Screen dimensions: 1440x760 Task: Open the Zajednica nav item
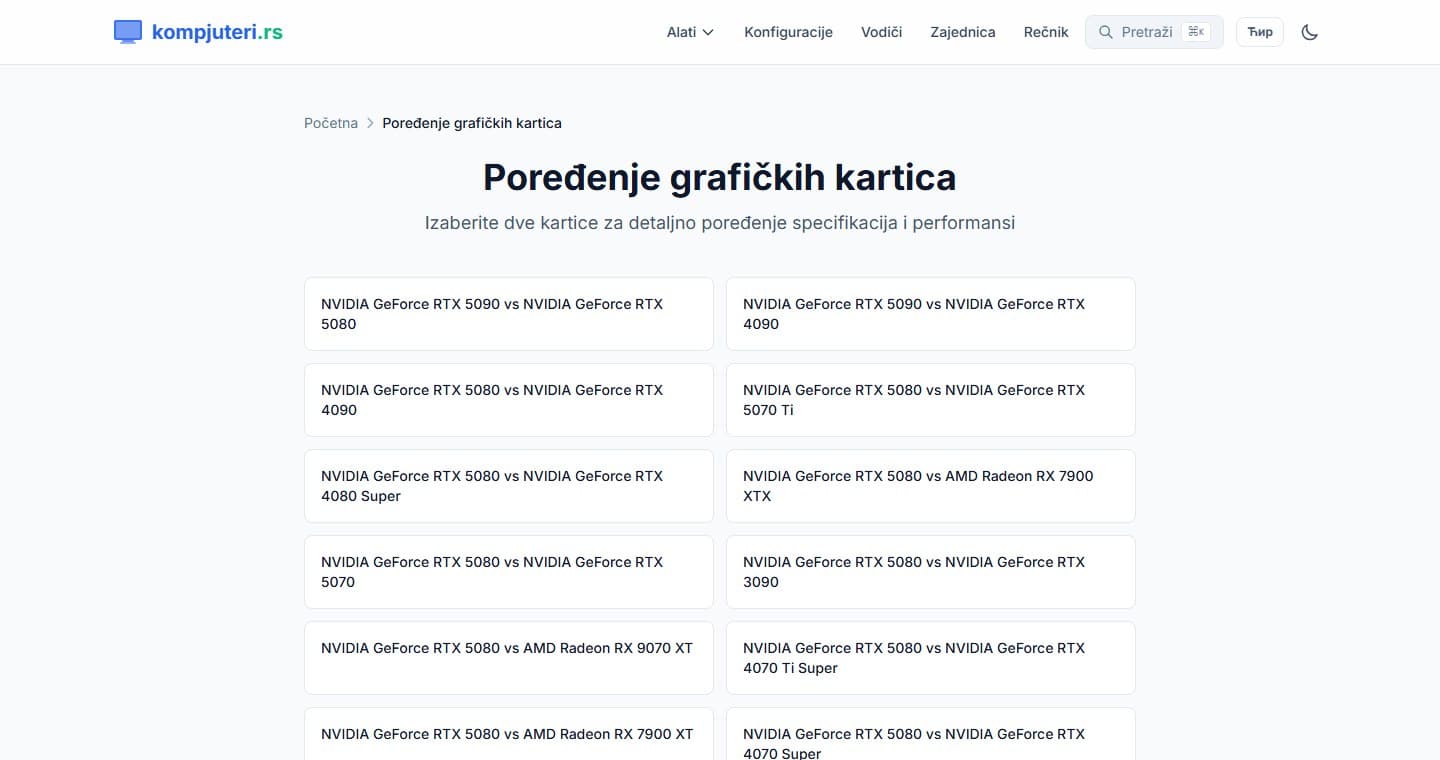tap(962, 32)
